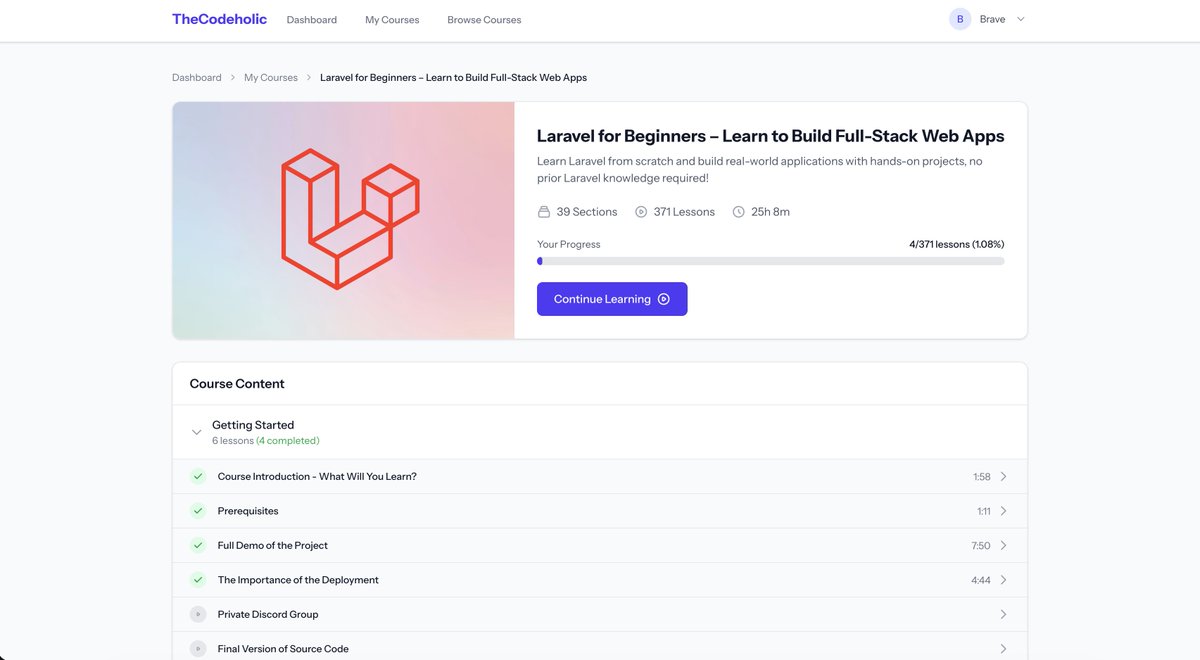
Task: Open the Full Demo of the Project lesson
Action: coord(600,546)
